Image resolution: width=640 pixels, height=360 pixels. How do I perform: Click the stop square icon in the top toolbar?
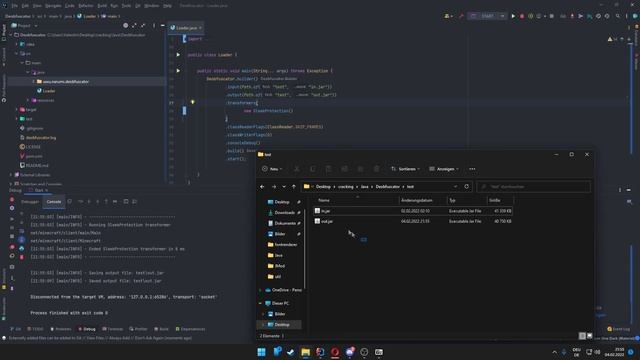(552, 16)
